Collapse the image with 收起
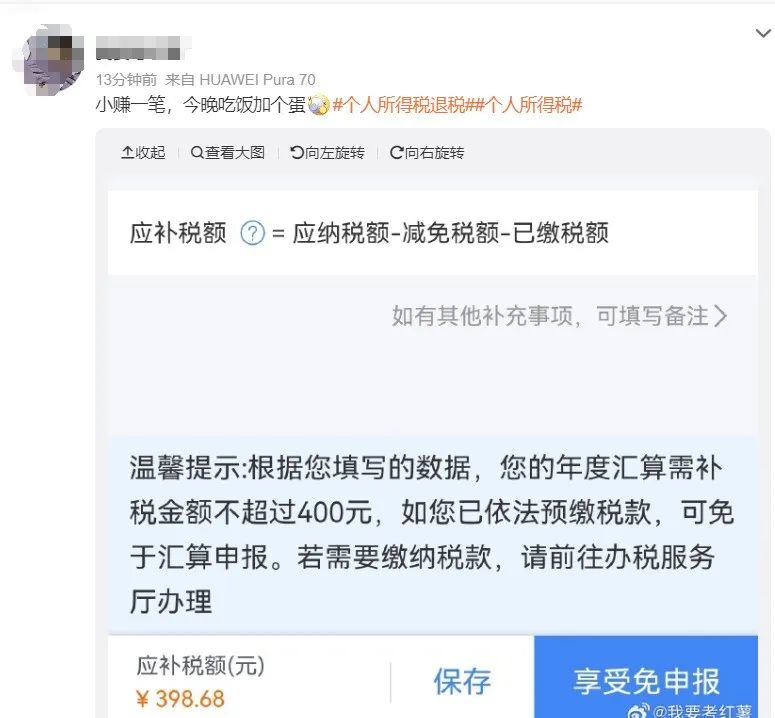 coord(143,153)
